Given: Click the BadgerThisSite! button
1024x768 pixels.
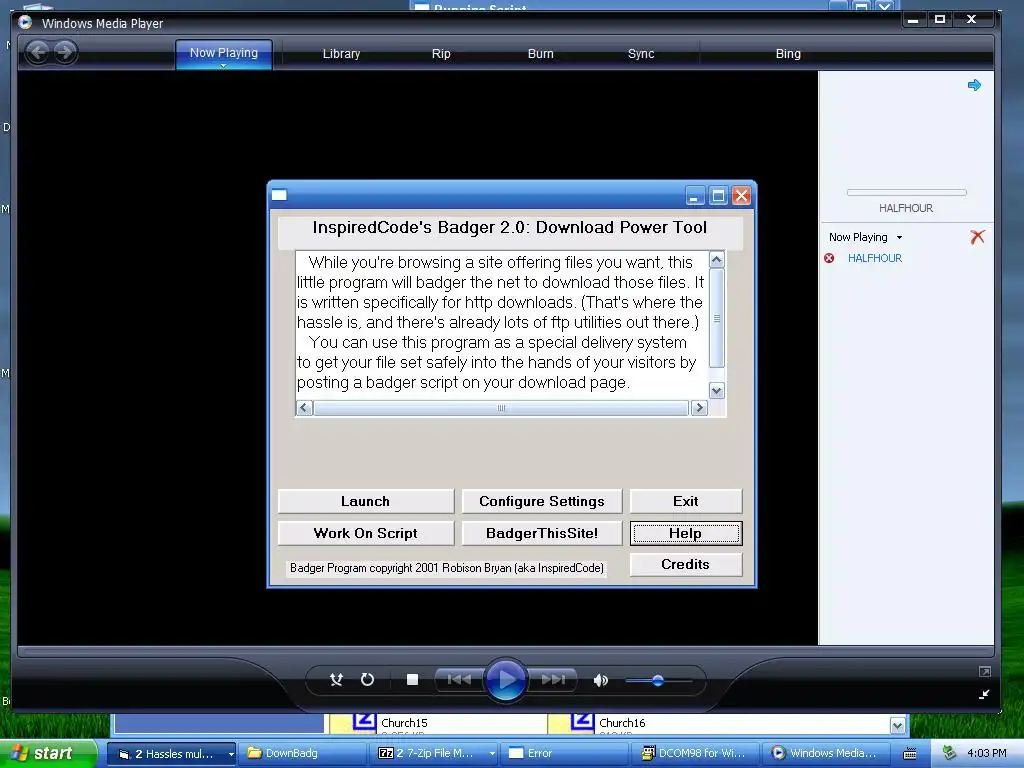Looking at the screenshot, I should click(542, 533).
